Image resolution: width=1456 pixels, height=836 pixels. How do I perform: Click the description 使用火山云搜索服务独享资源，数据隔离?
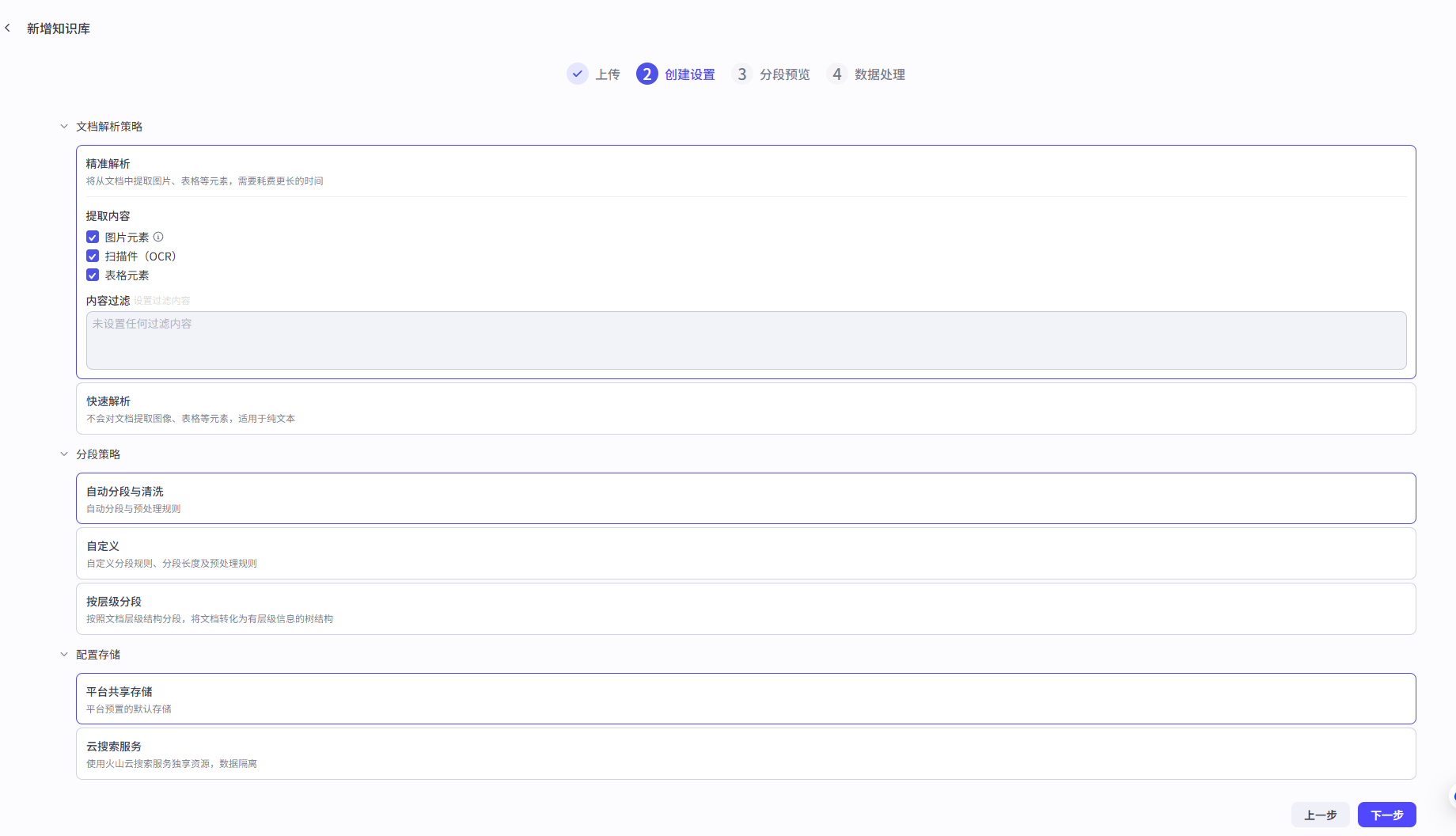click(x=172, y=763)
